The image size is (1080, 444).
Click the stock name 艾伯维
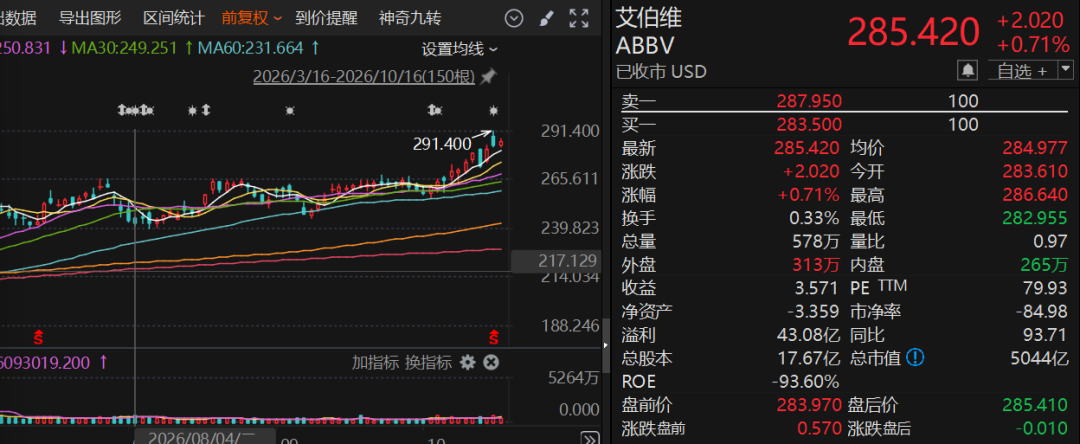coord(648,18)
